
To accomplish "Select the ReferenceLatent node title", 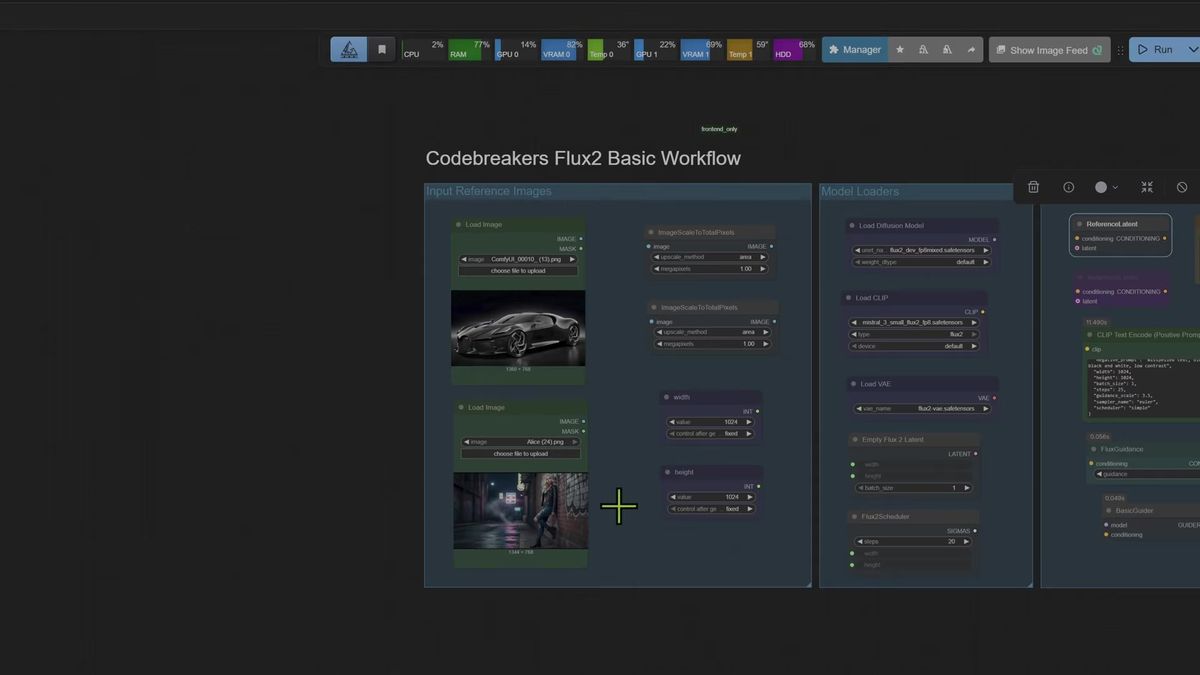I will pyautogui.click(x=1112, y=224).
